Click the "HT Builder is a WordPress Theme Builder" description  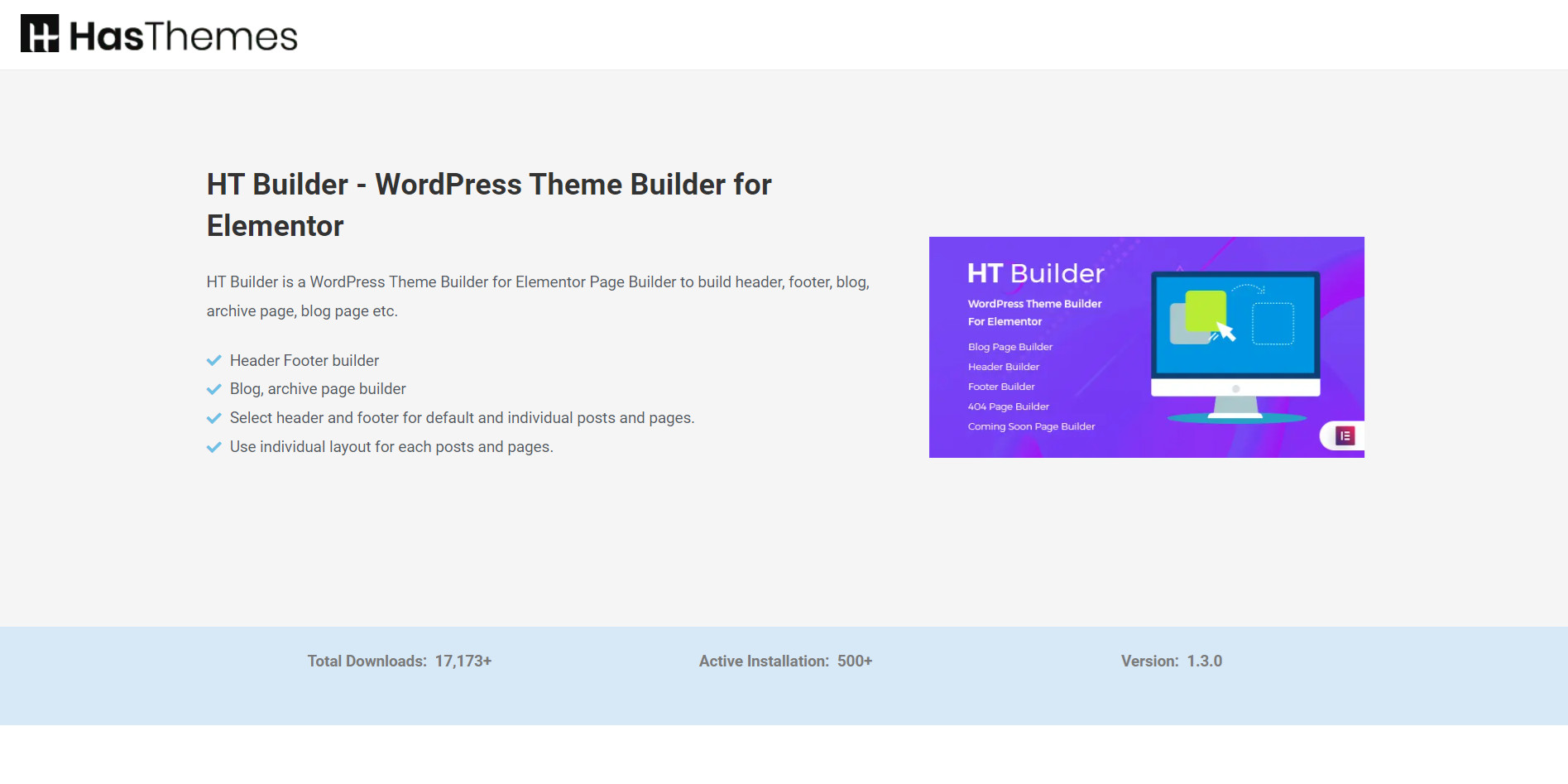click(x=538, y=296)
